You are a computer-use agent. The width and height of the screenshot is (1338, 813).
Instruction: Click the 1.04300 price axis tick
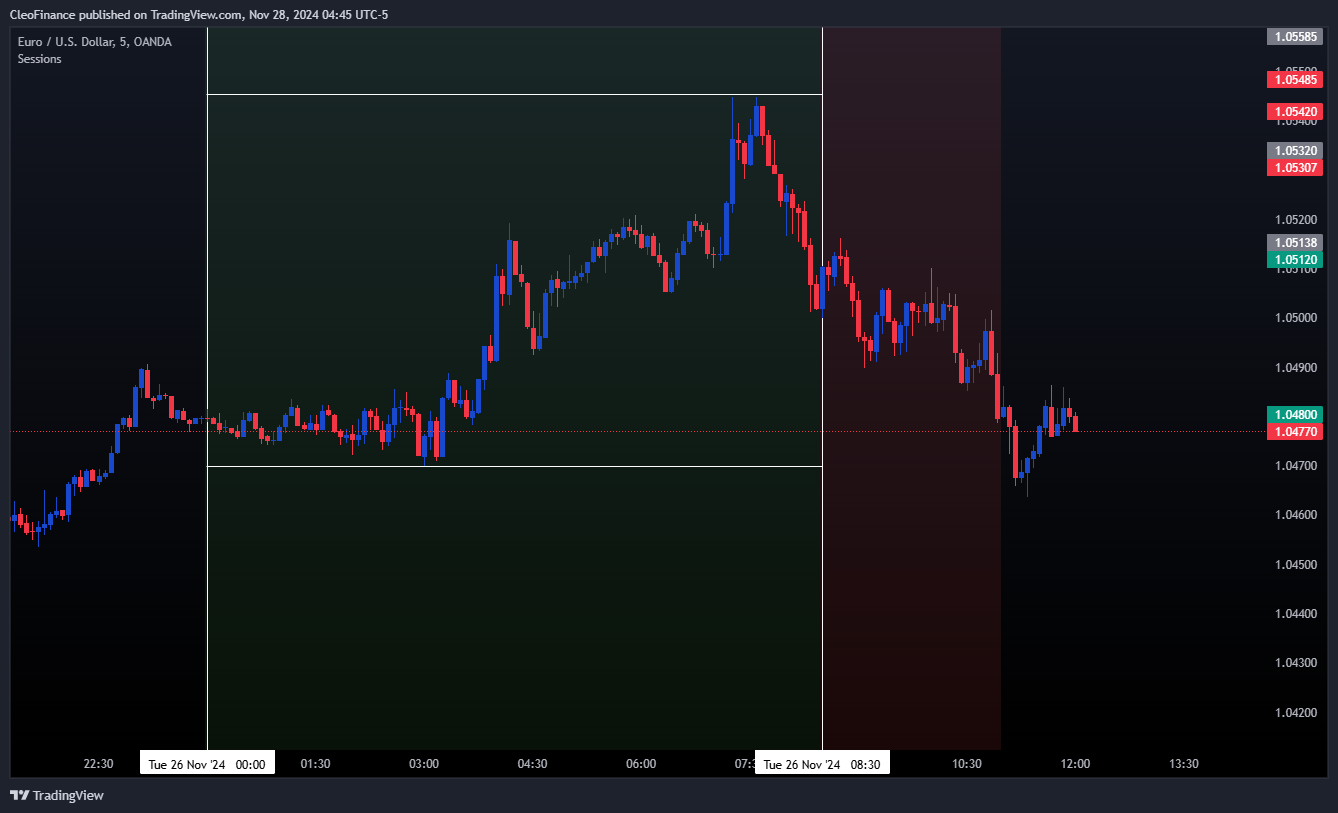point(1295,663)
